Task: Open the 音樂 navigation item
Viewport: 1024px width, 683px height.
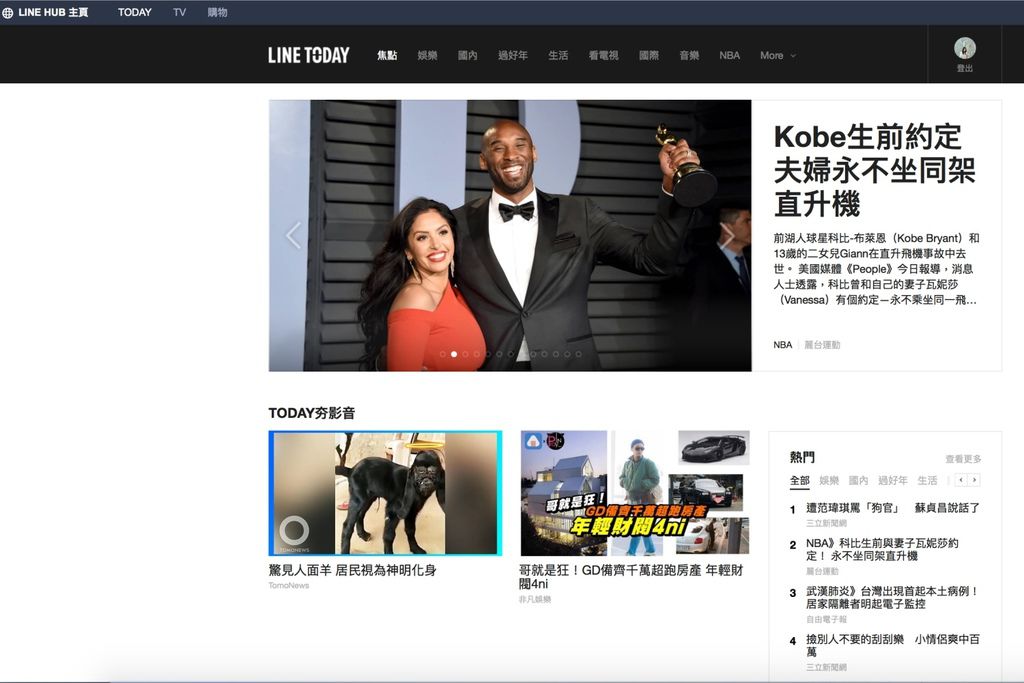Action: [690, 56]
